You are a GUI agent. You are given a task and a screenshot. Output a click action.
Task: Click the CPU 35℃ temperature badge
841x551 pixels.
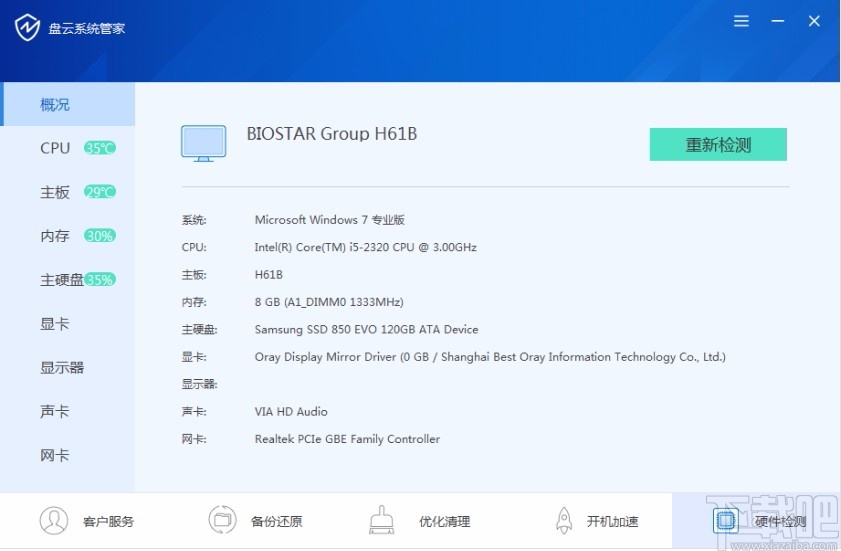100,148
